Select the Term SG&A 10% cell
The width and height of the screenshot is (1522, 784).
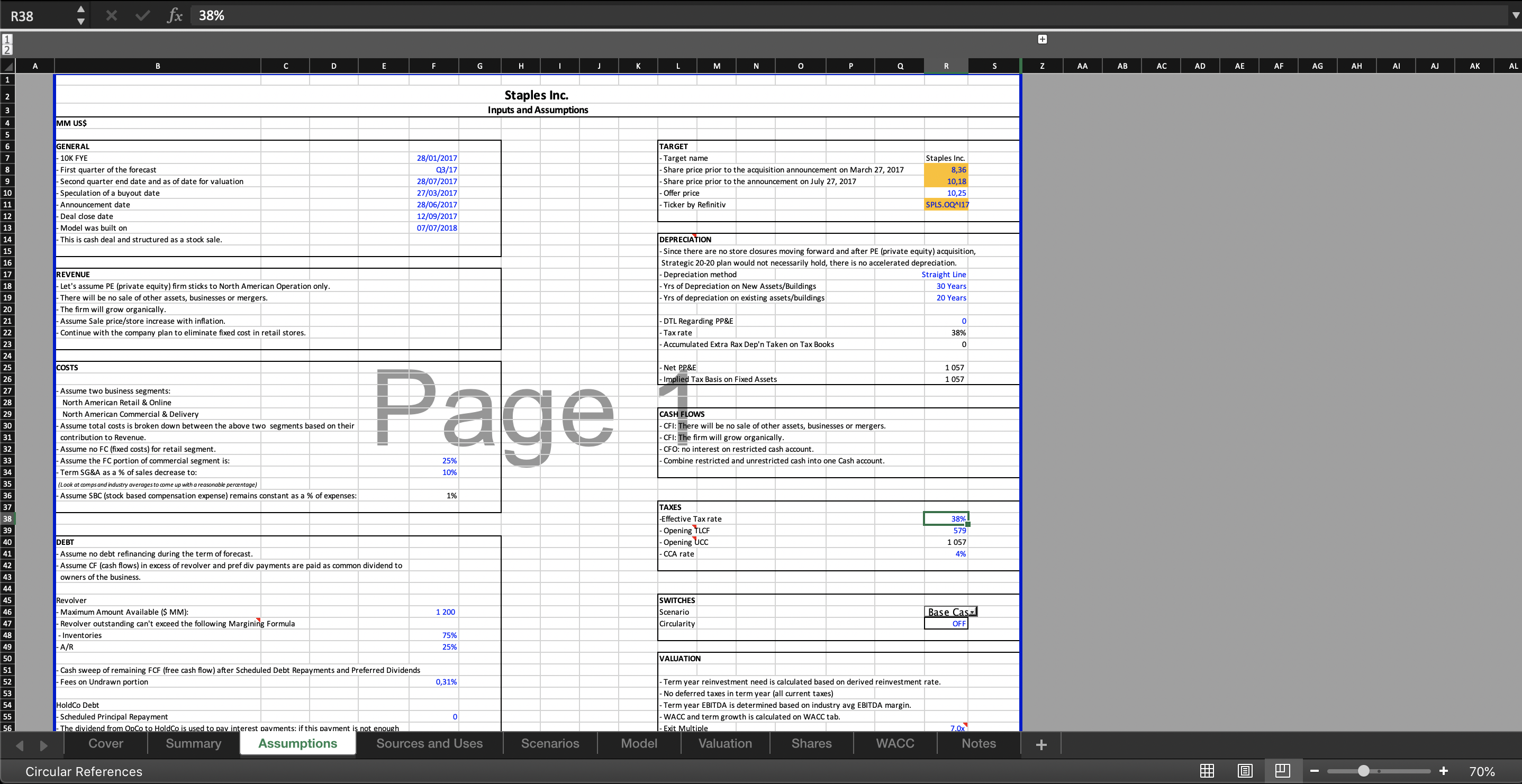coord(433,472)
